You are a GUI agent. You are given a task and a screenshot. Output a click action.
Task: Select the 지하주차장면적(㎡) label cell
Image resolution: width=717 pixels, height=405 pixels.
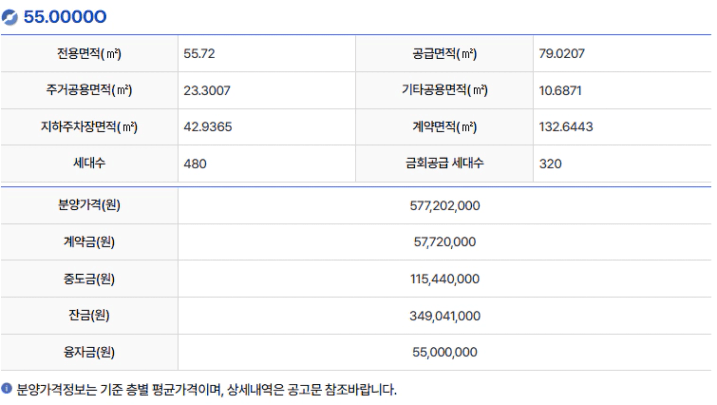click(90, 127)
